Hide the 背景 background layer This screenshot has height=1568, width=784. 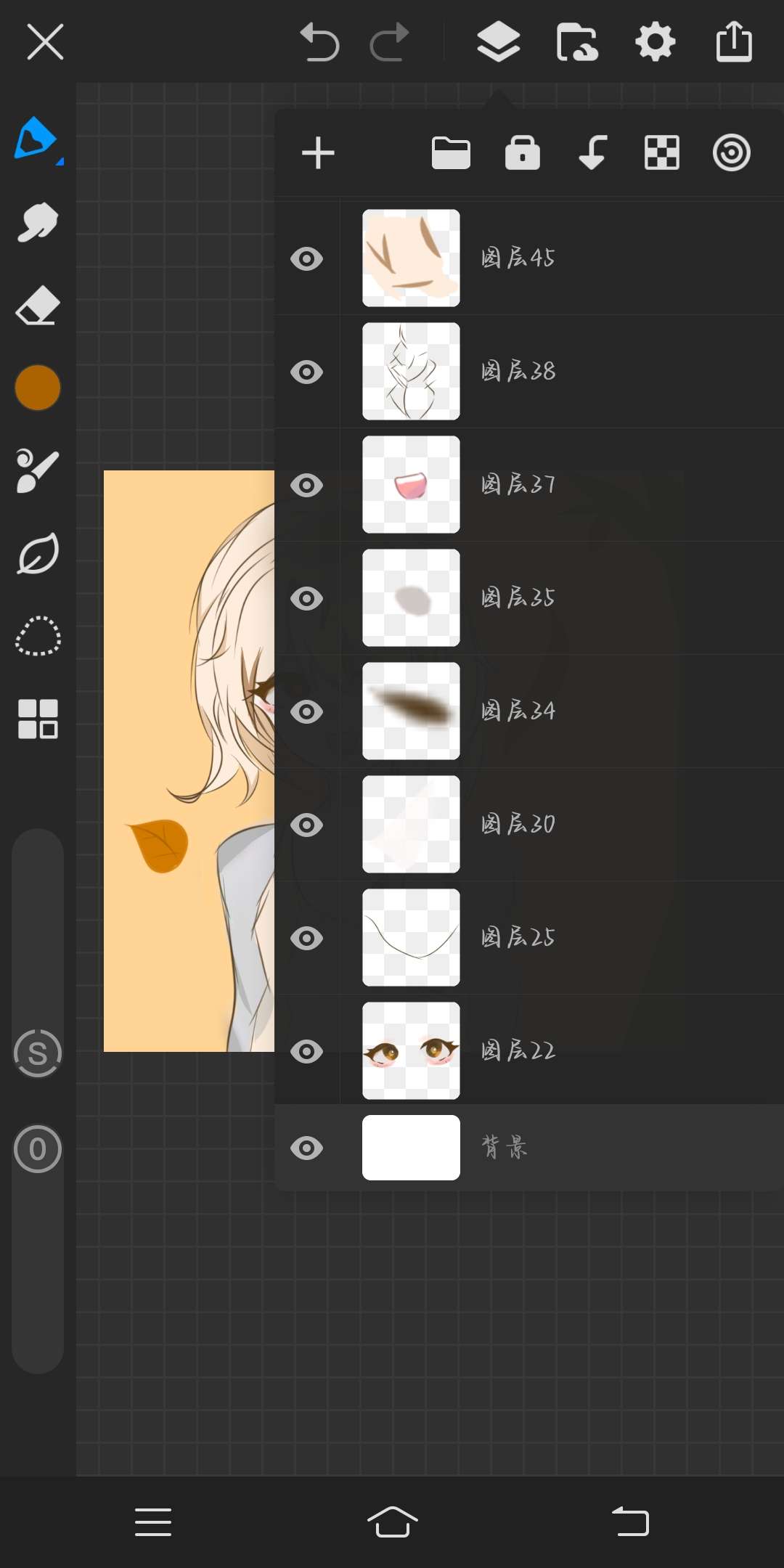(306, 1148)
